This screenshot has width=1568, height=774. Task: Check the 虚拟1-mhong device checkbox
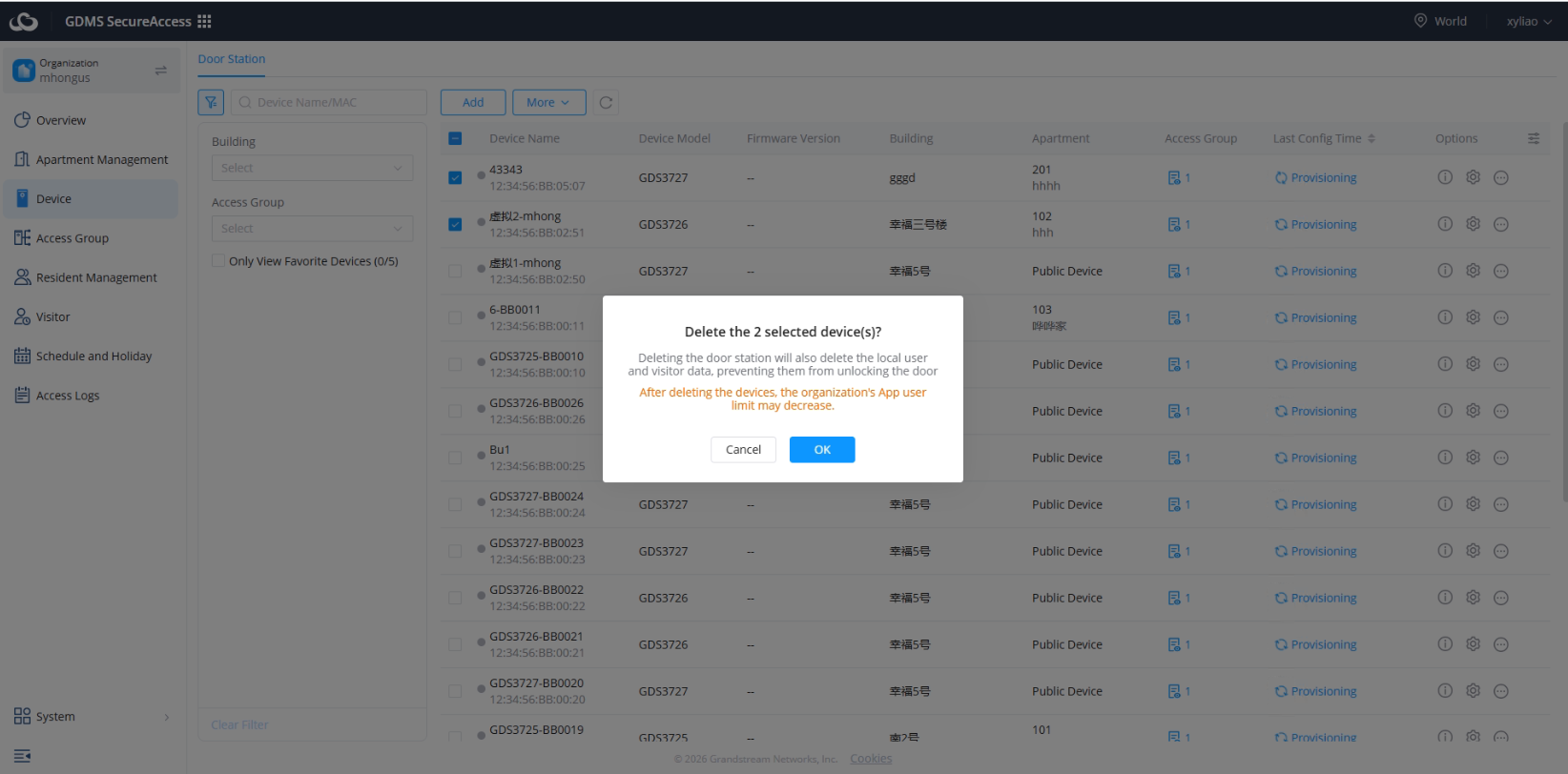tap(455, 271)
